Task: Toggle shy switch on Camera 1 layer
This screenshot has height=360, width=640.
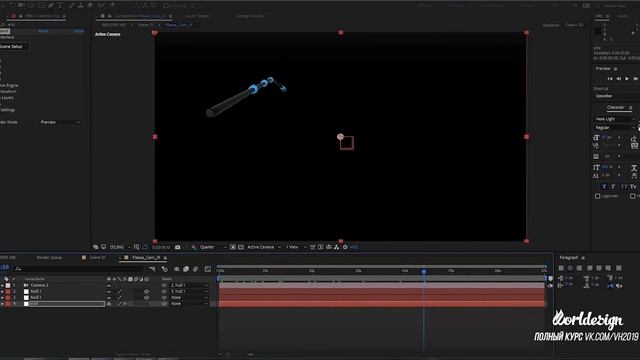Action: coord(109,285)
